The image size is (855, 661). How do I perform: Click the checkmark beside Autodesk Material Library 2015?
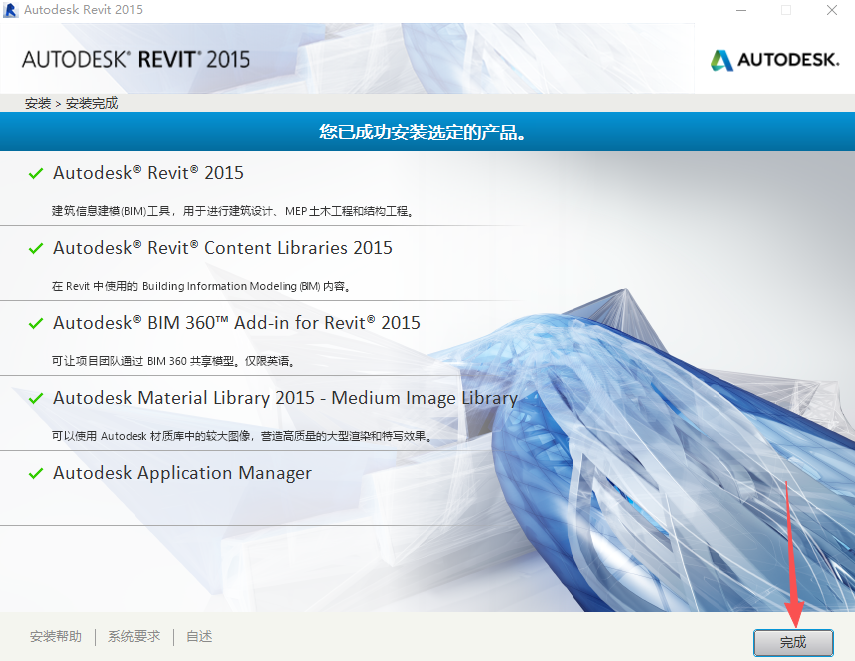pyautogui.click(x=36, y=399)
